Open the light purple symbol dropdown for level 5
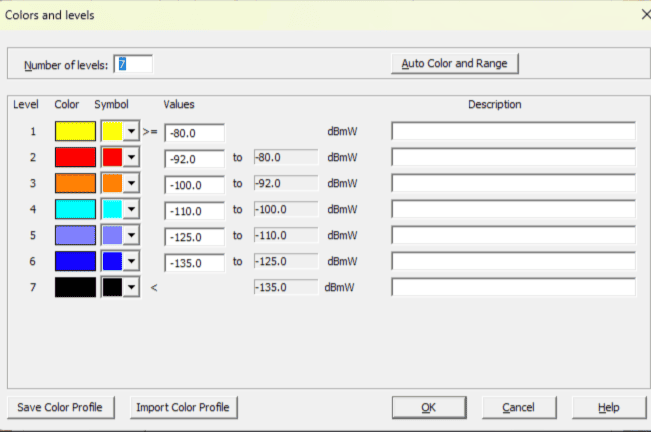This screenshot has height=432, width=651. click(131, 235)
